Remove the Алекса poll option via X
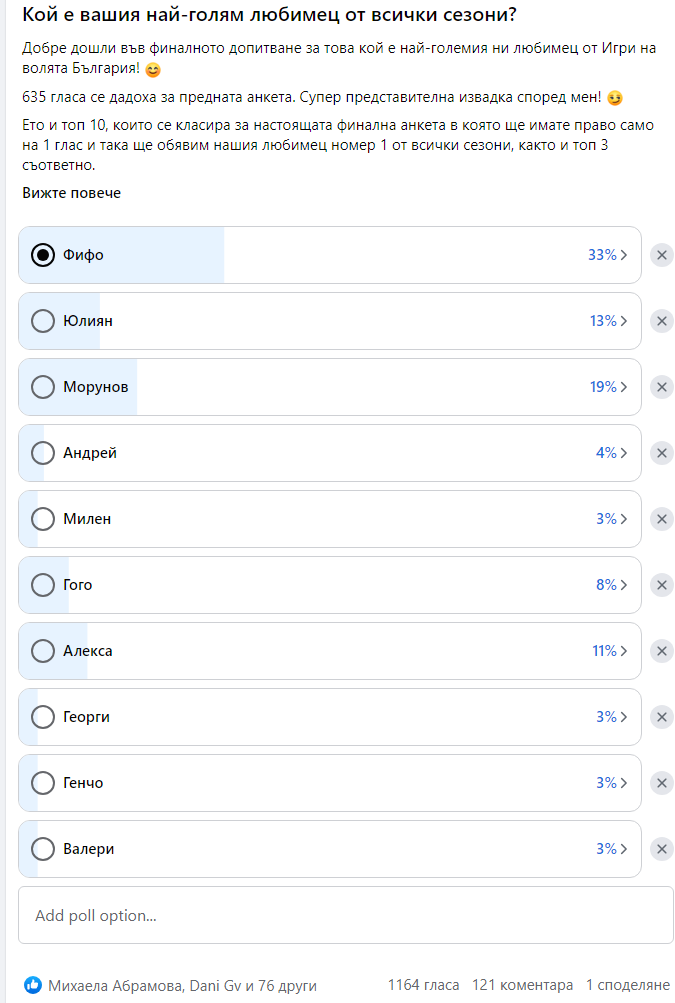This screenshot has width=675, height=1003. pos(662,651)
